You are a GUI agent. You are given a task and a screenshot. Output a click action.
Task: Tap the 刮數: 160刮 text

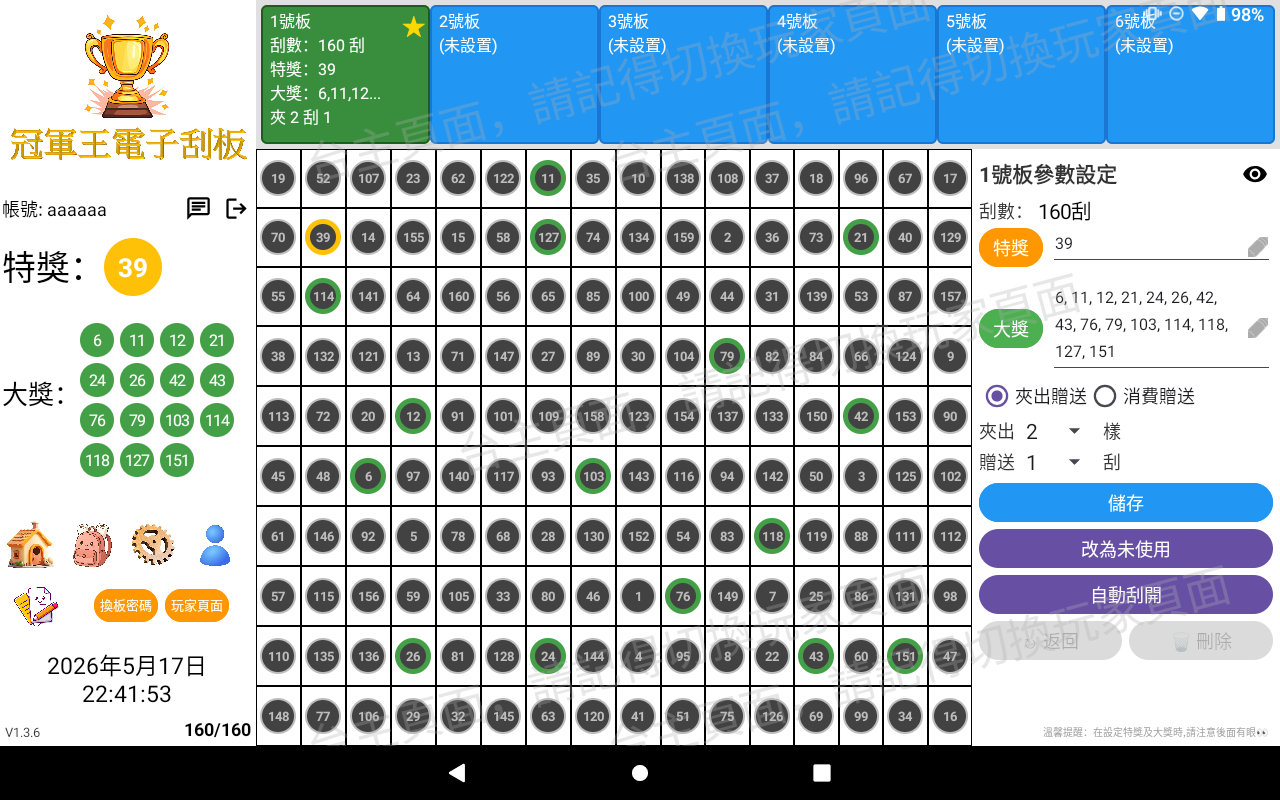click(1035, 211)
